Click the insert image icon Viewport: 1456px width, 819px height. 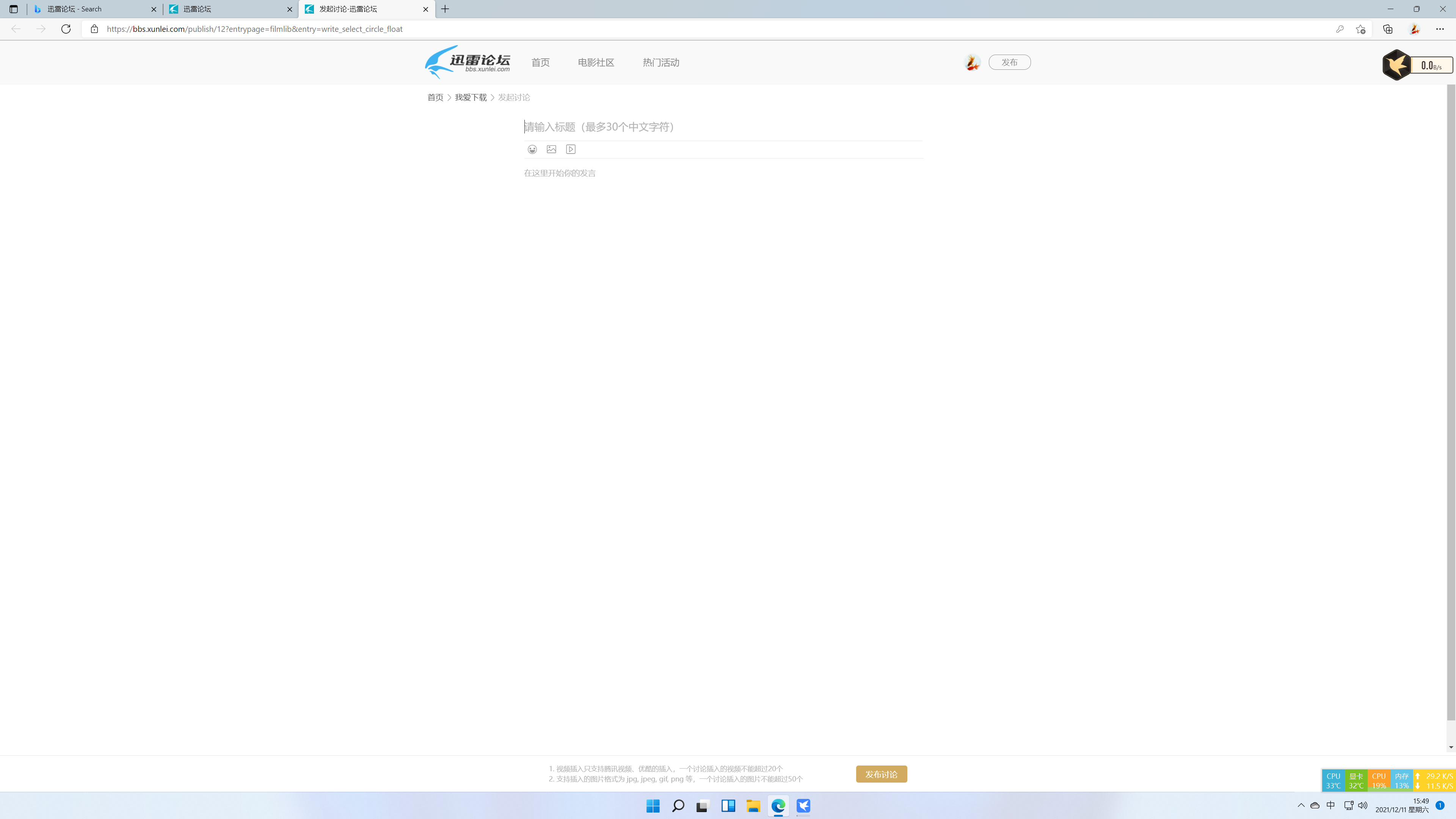coord(551,149)
